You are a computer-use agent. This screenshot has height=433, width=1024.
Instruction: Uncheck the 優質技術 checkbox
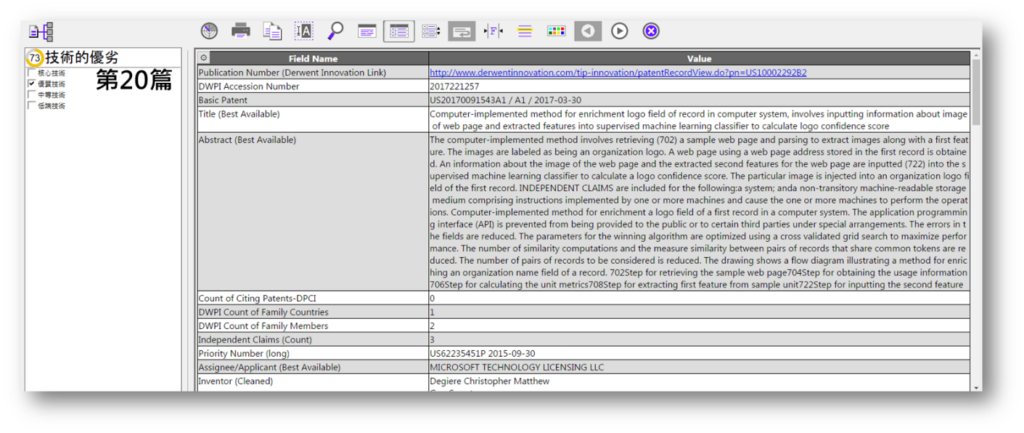pos(32,84)
